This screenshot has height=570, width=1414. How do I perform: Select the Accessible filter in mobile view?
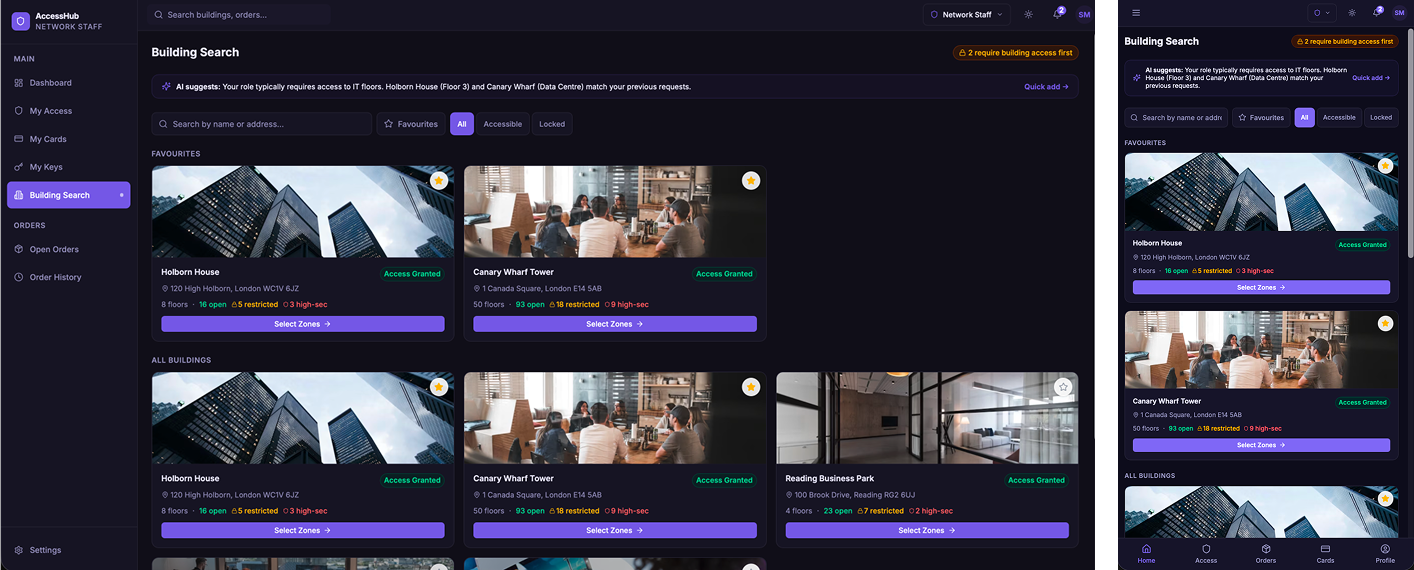pos(1339,117)
